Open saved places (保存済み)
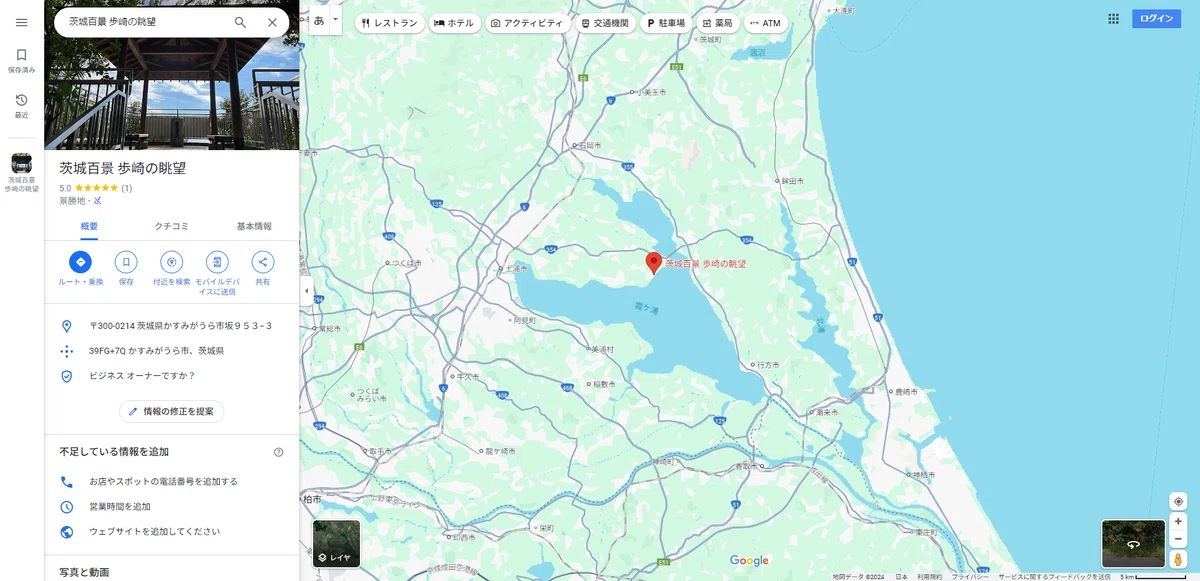Image resolution: width=1200 pixels, height=581 pixels. point(21,60)
